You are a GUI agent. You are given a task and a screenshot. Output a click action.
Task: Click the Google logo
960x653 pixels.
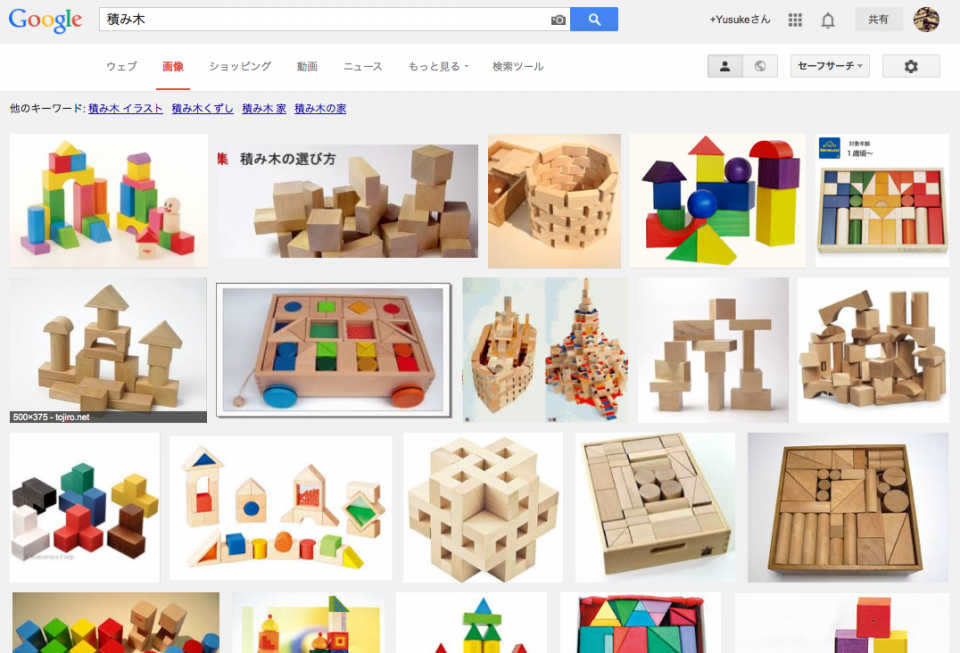coord(45,20)
